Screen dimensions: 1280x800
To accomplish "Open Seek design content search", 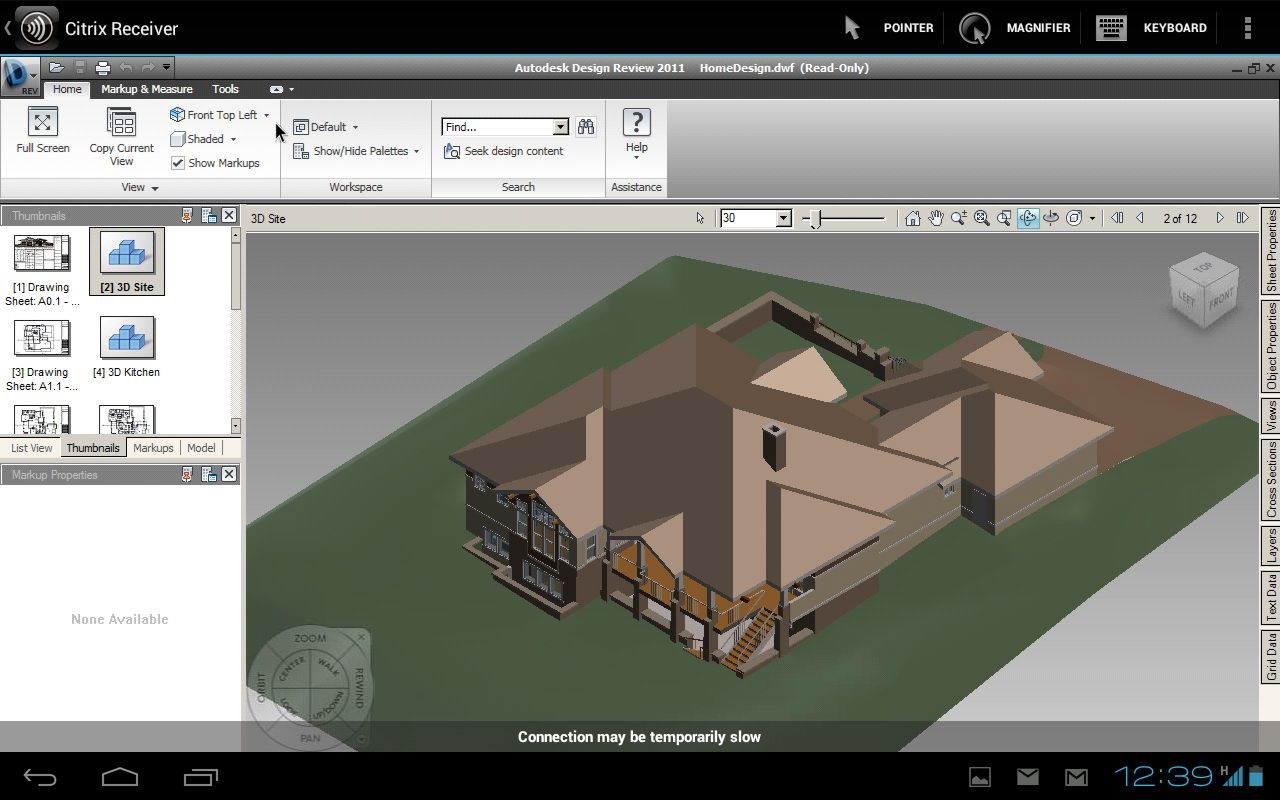I will pos(503,151).
